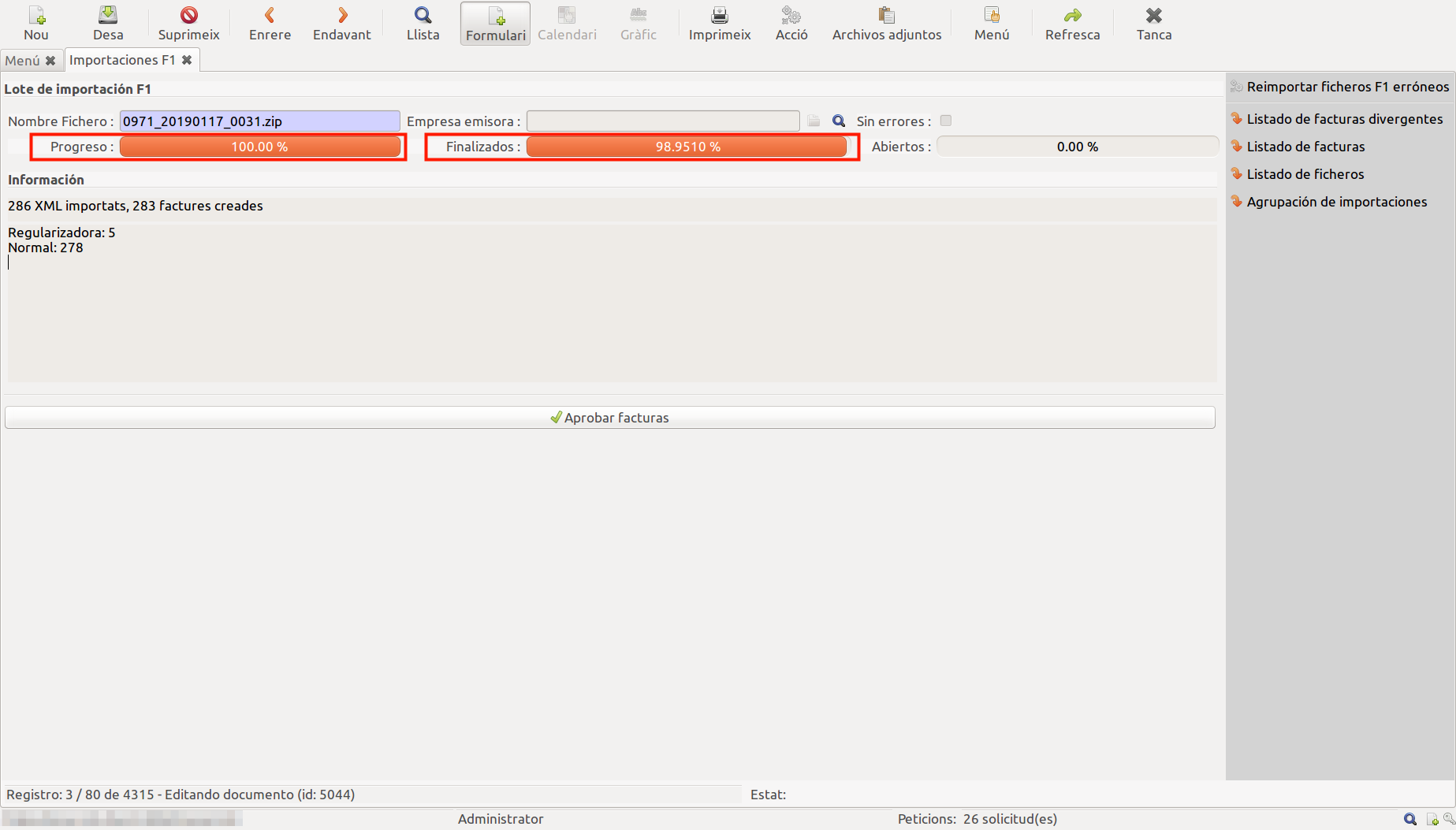Click the Progreso progress bar
Screen dimensions: 1456x830
click(259, 147)
